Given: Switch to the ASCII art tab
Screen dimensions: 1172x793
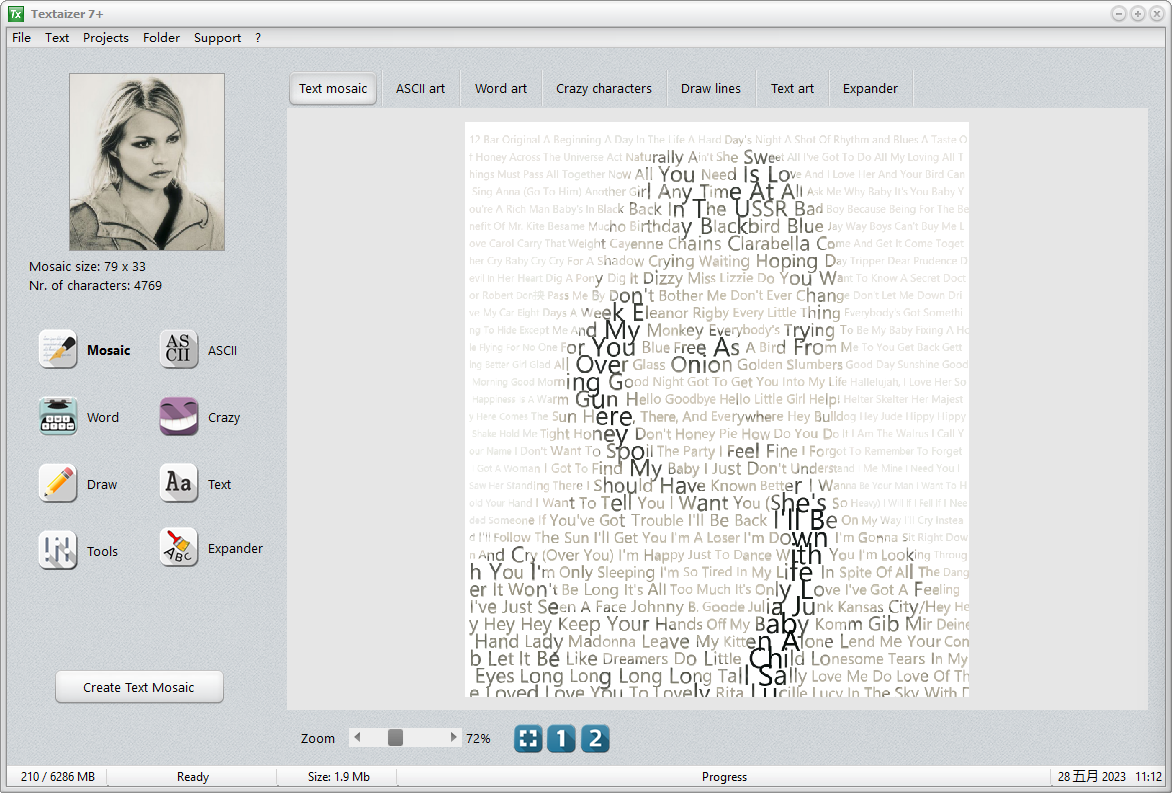Looking at the screenshot, I should point(420,88).
